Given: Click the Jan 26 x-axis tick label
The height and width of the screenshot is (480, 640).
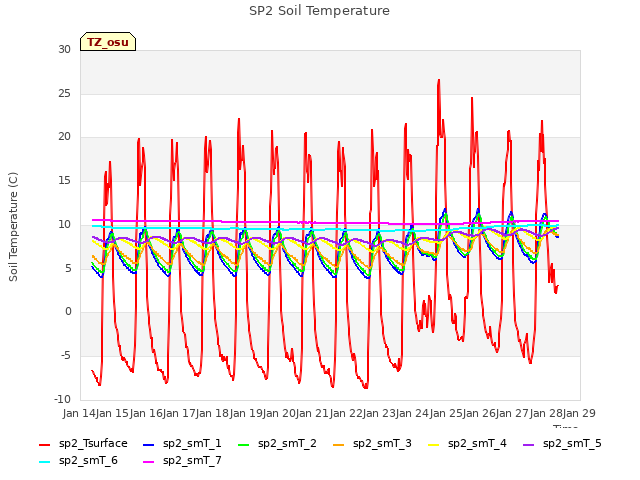Looking at the screenshot, I should pos(480,413).
